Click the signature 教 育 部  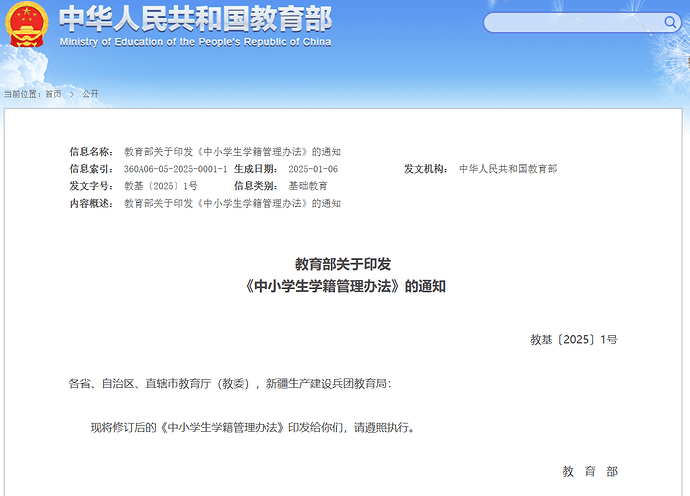[x=590, y=472]
